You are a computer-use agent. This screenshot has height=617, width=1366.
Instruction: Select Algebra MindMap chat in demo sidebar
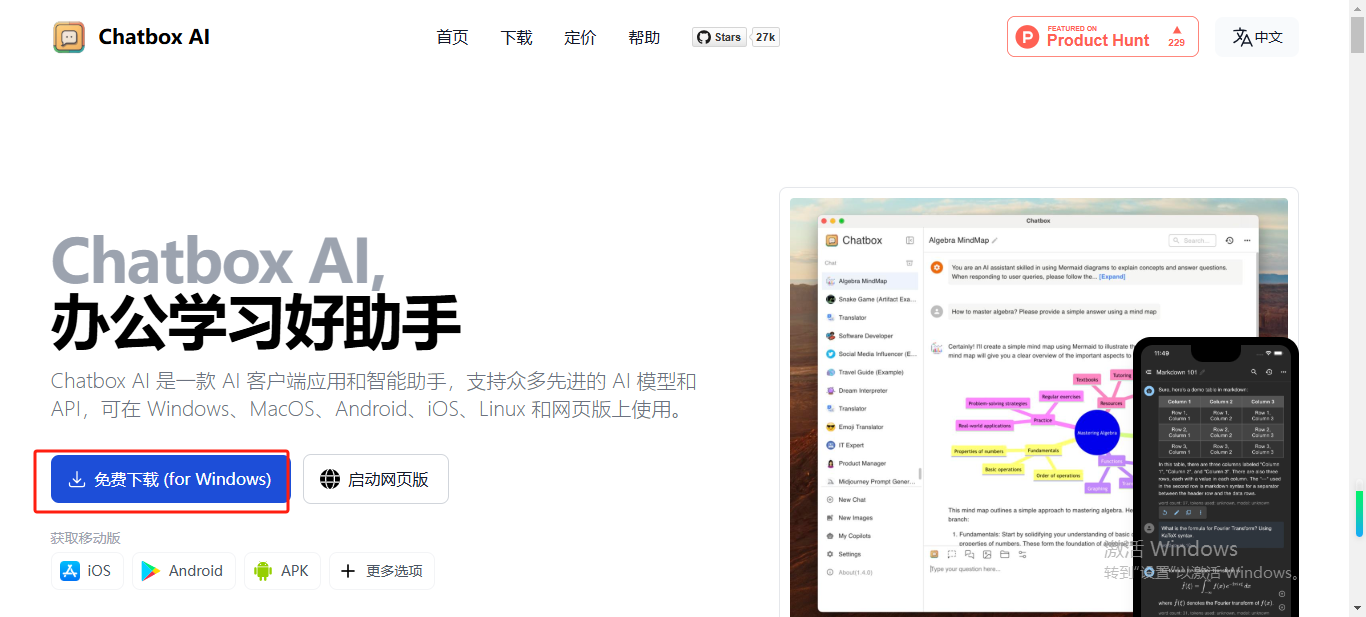coord(870,281)
